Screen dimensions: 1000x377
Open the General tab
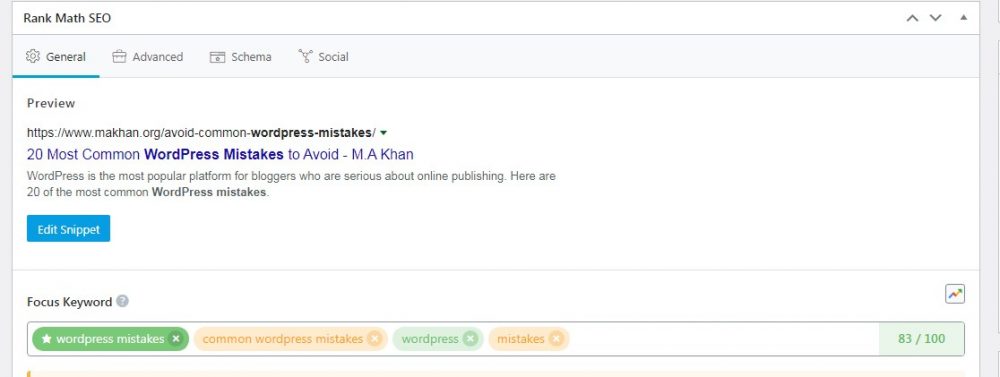pos(55,57)
